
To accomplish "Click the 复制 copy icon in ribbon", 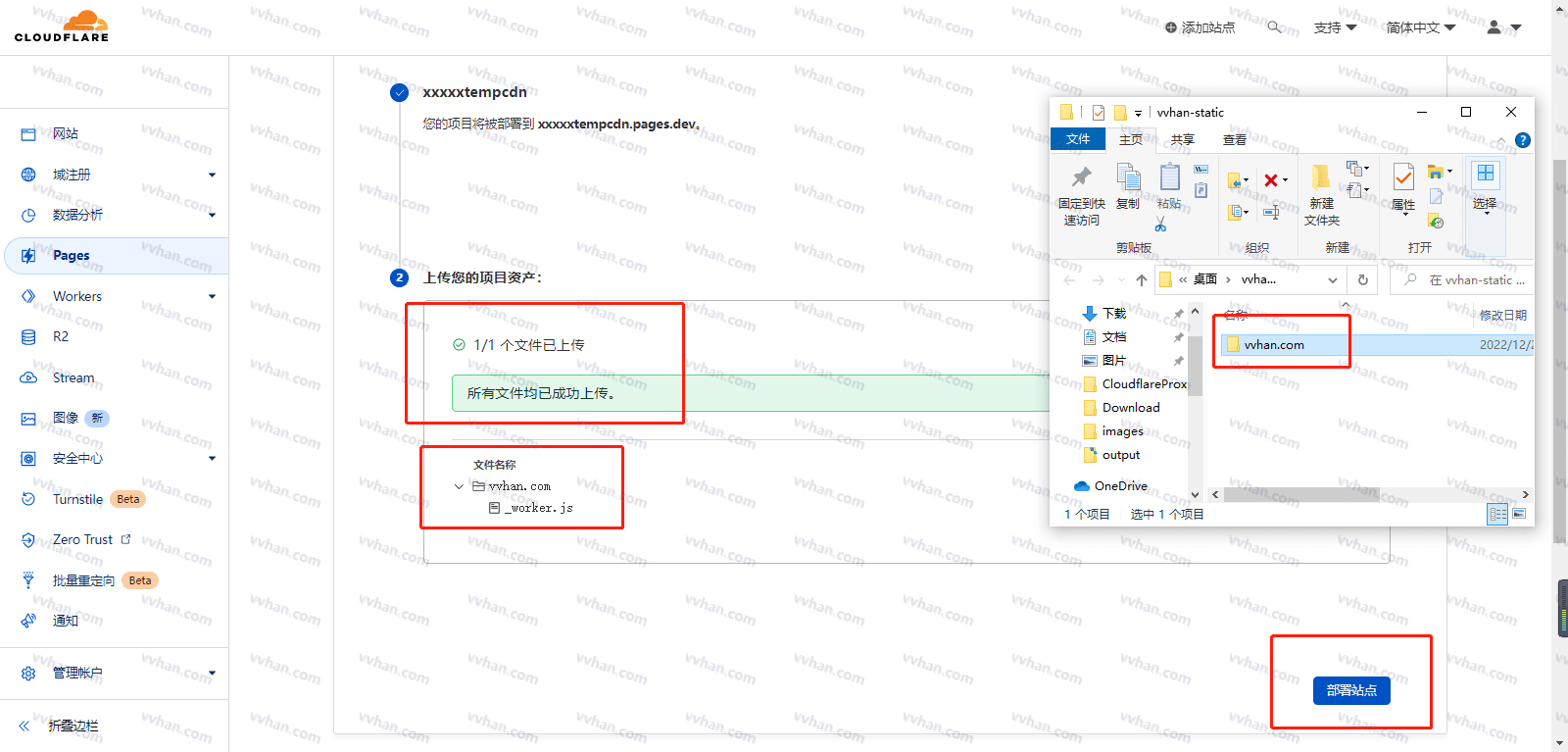I will 1128,176.
